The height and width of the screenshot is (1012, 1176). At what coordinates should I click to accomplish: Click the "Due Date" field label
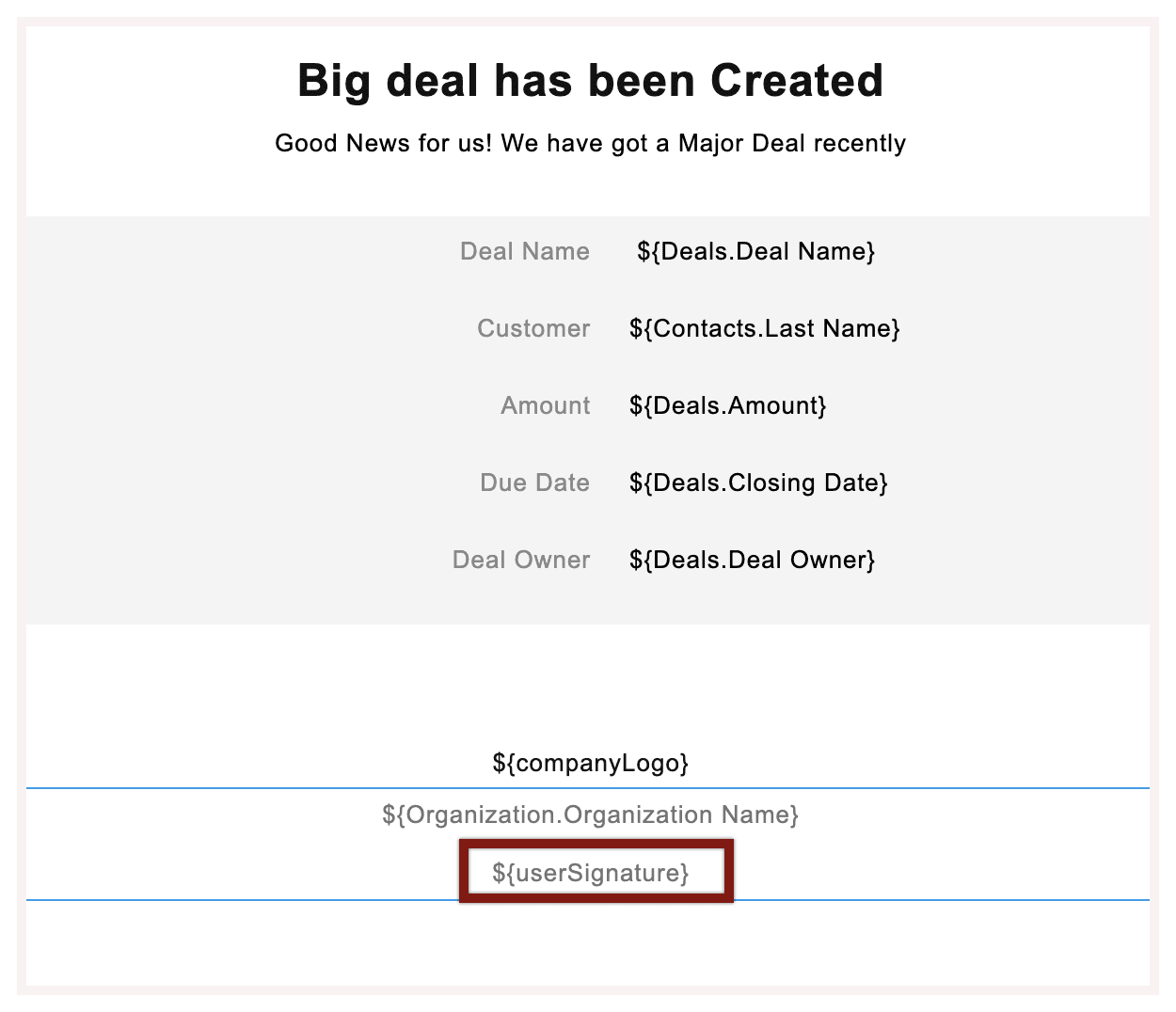coord(534,482)
